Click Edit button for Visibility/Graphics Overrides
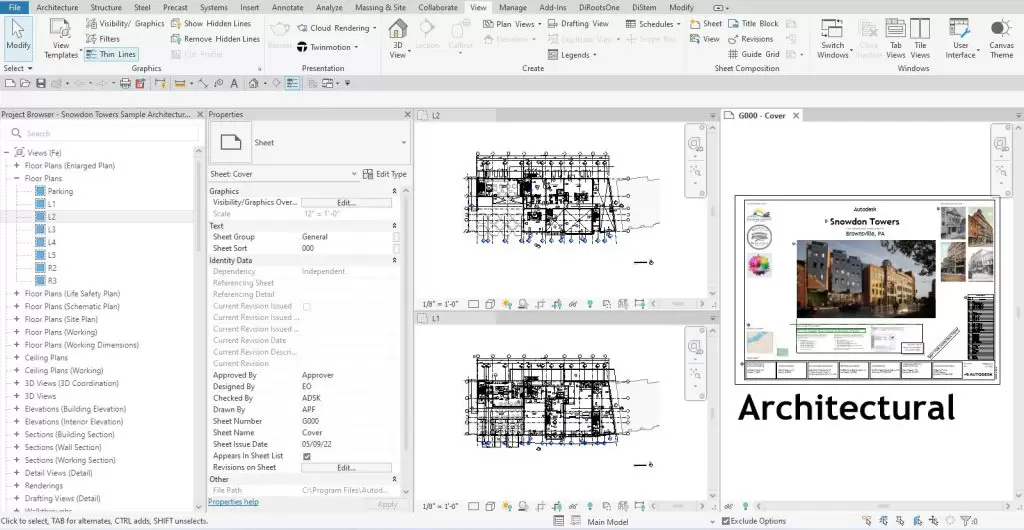Screen dimensions: 1024x530 click(346, 202)
